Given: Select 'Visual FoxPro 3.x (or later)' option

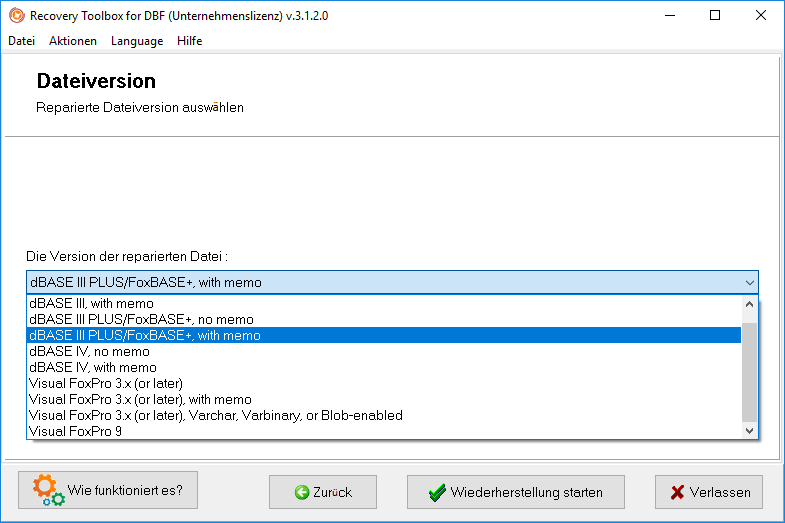Looking at the screenshot, I should 383,383.
